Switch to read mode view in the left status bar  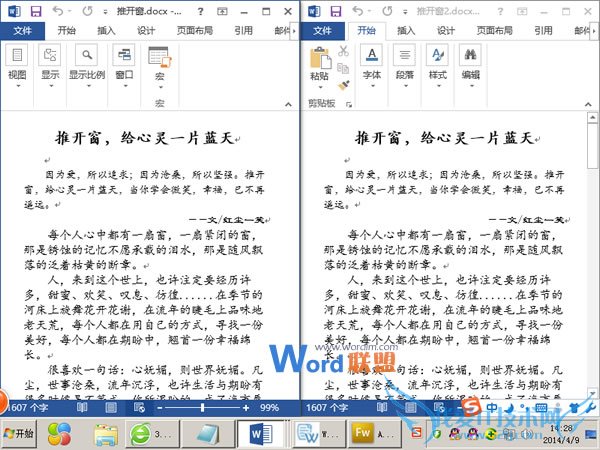click(82, 408)
